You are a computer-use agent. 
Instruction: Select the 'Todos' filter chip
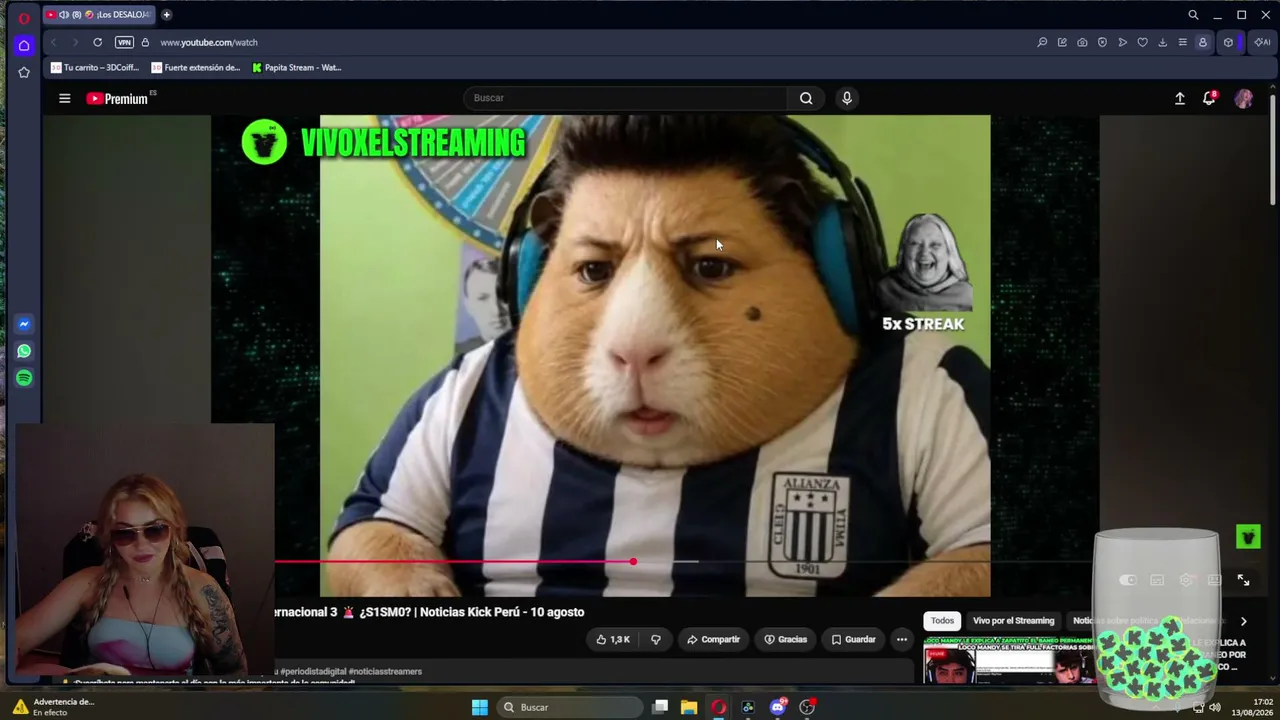coord(943,621)
